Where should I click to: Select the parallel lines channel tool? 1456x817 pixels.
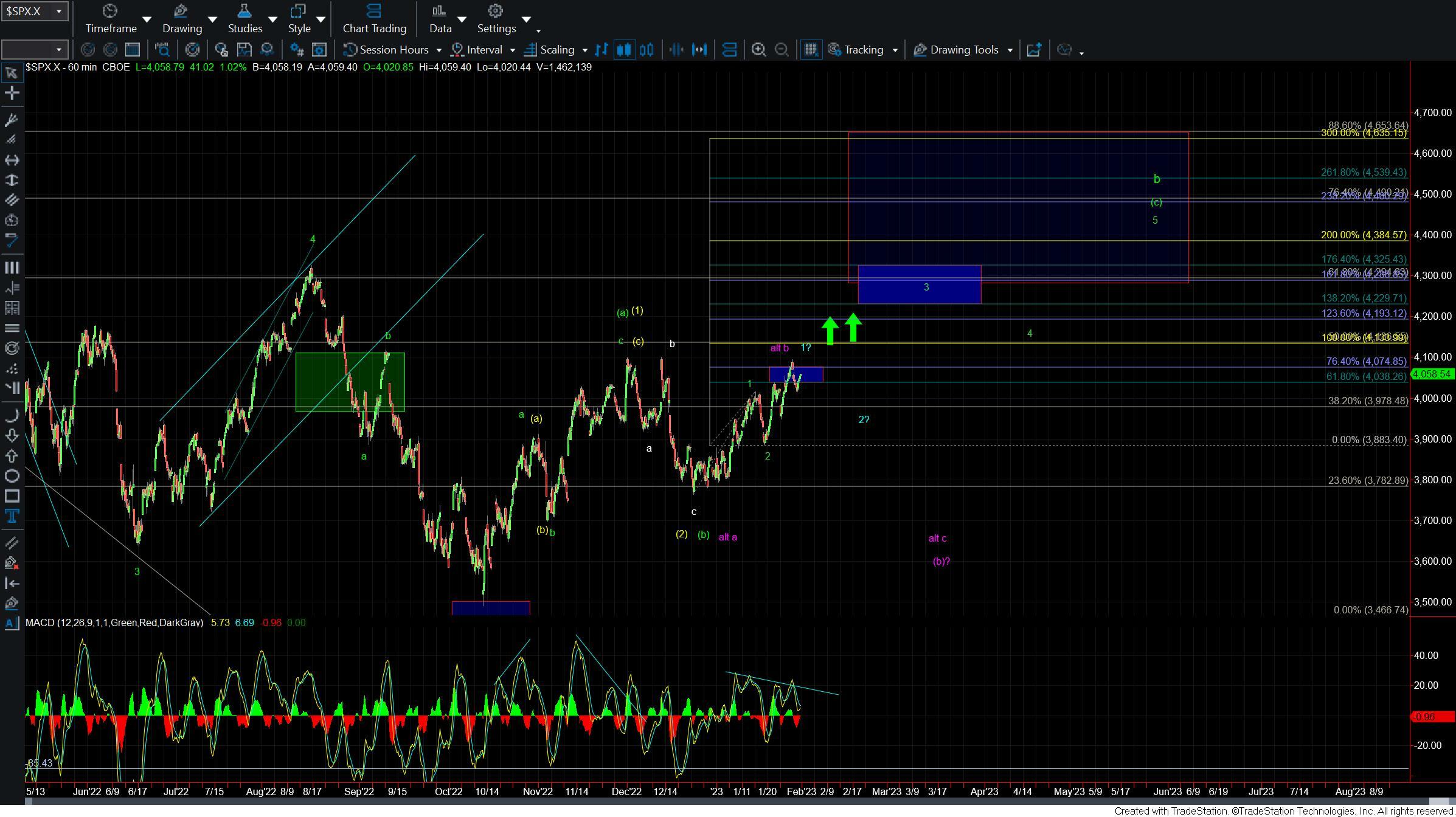[x=12, y=200]
